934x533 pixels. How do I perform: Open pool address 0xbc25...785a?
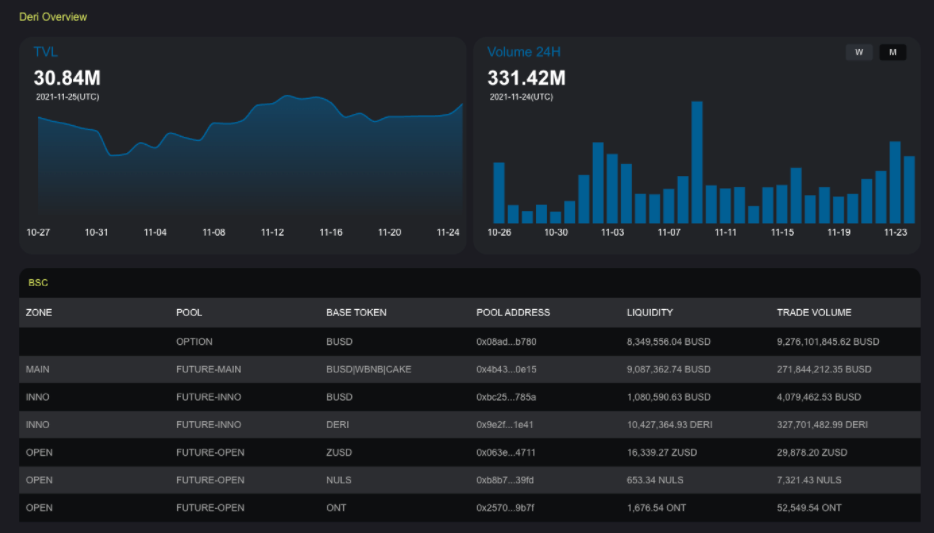tap(506, 397)
